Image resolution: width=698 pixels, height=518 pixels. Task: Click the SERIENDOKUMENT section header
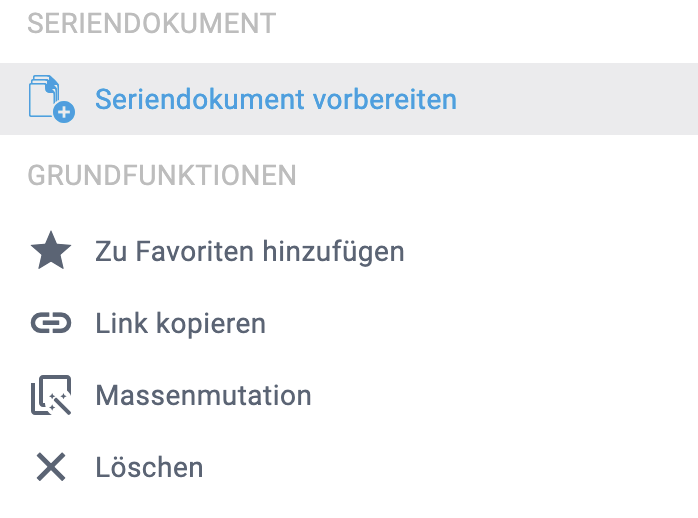[151, 24]
